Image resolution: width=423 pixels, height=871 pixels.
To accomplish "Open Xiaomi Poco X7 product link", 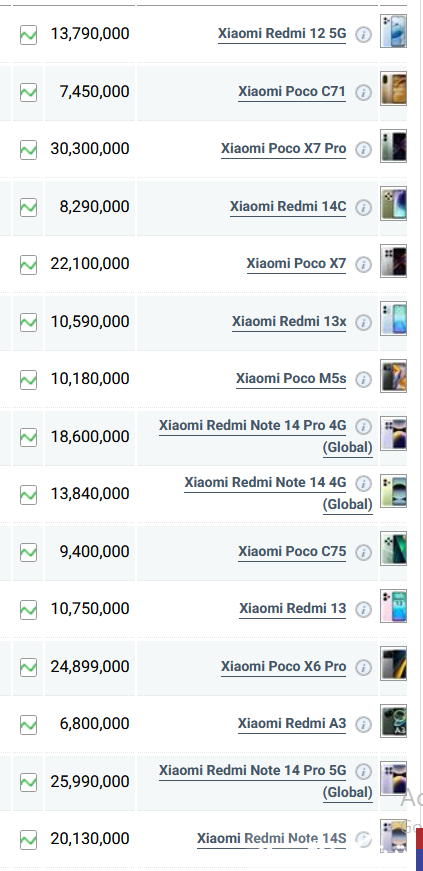I will [296, 263].
